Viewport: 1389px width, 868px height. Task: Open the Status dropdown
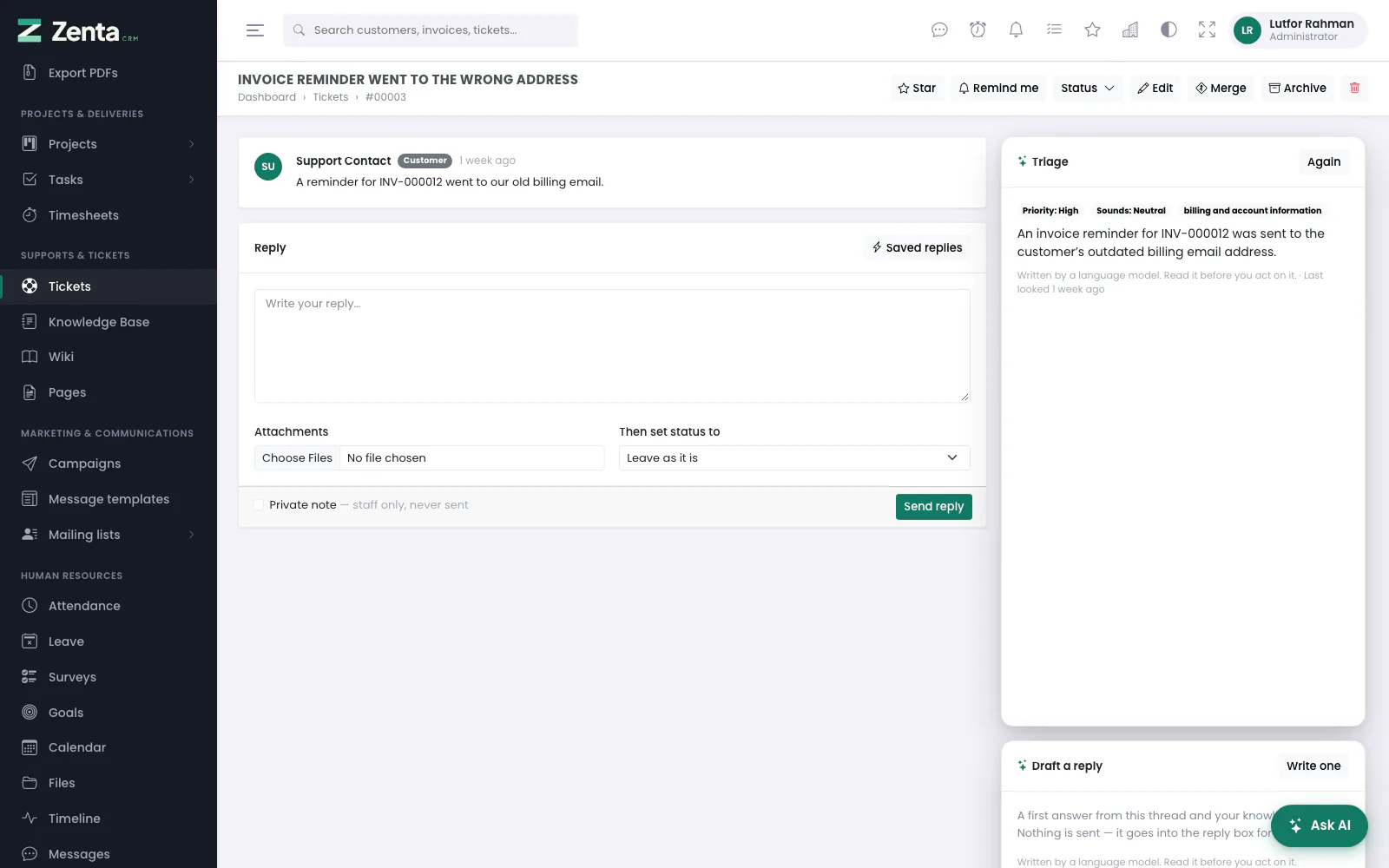(x=1088, y=88)
